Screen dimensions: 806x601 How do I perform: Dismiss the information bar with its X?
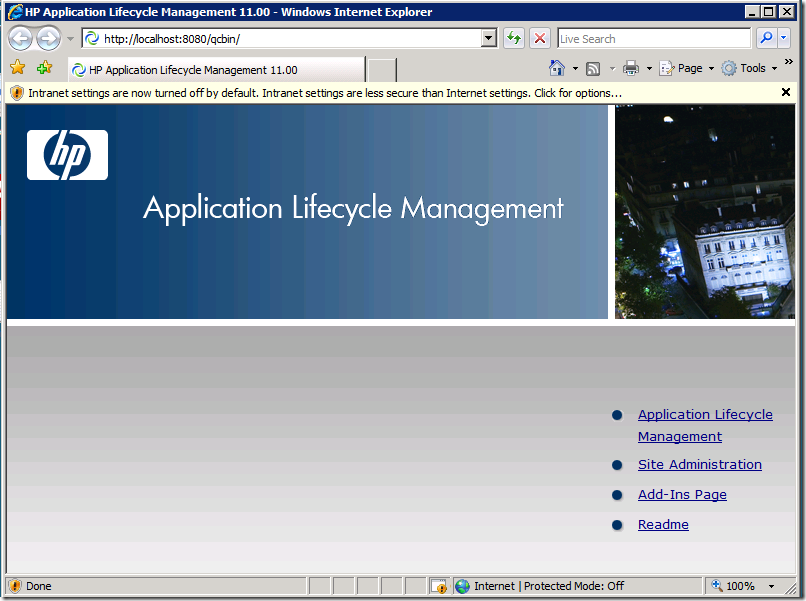[x=785, y=92]
